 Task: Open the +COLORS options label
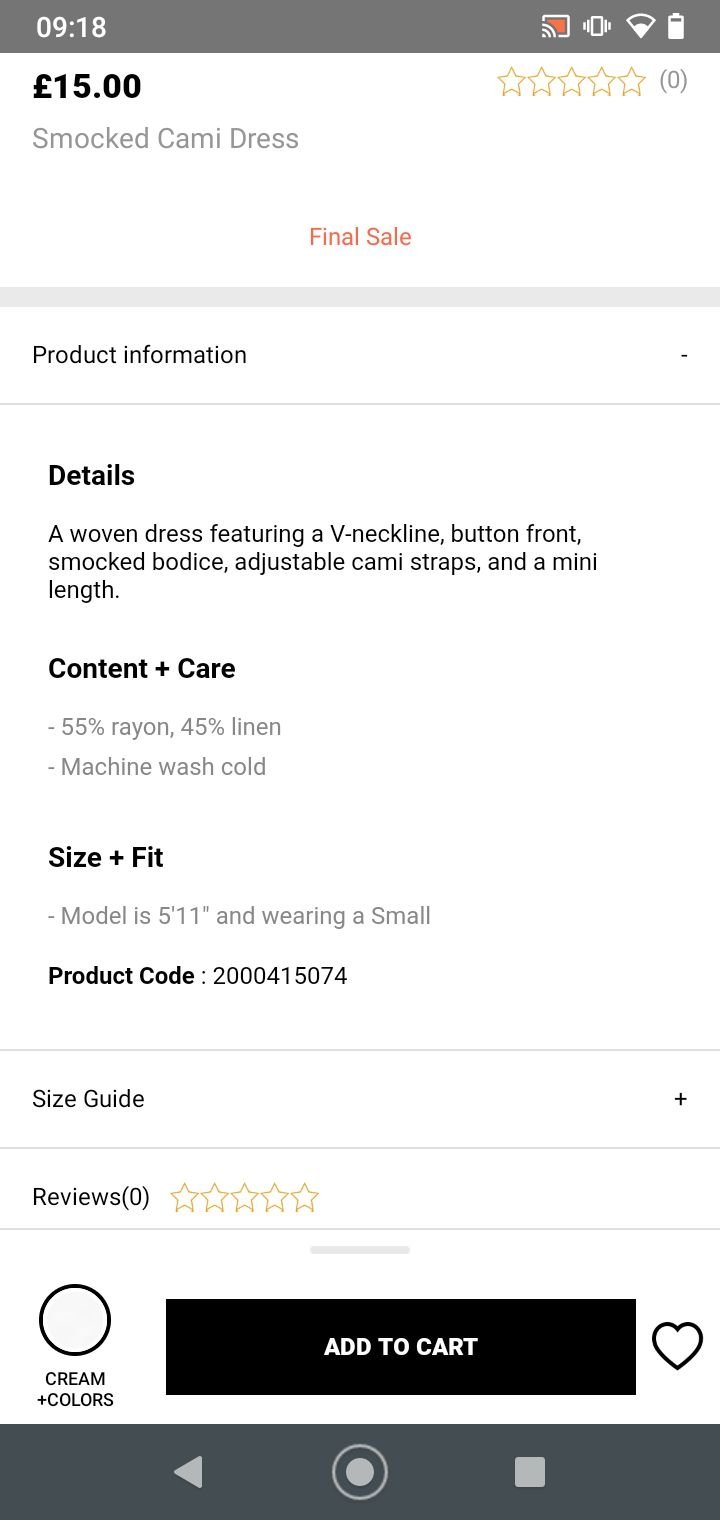(x=75, y=1400)
